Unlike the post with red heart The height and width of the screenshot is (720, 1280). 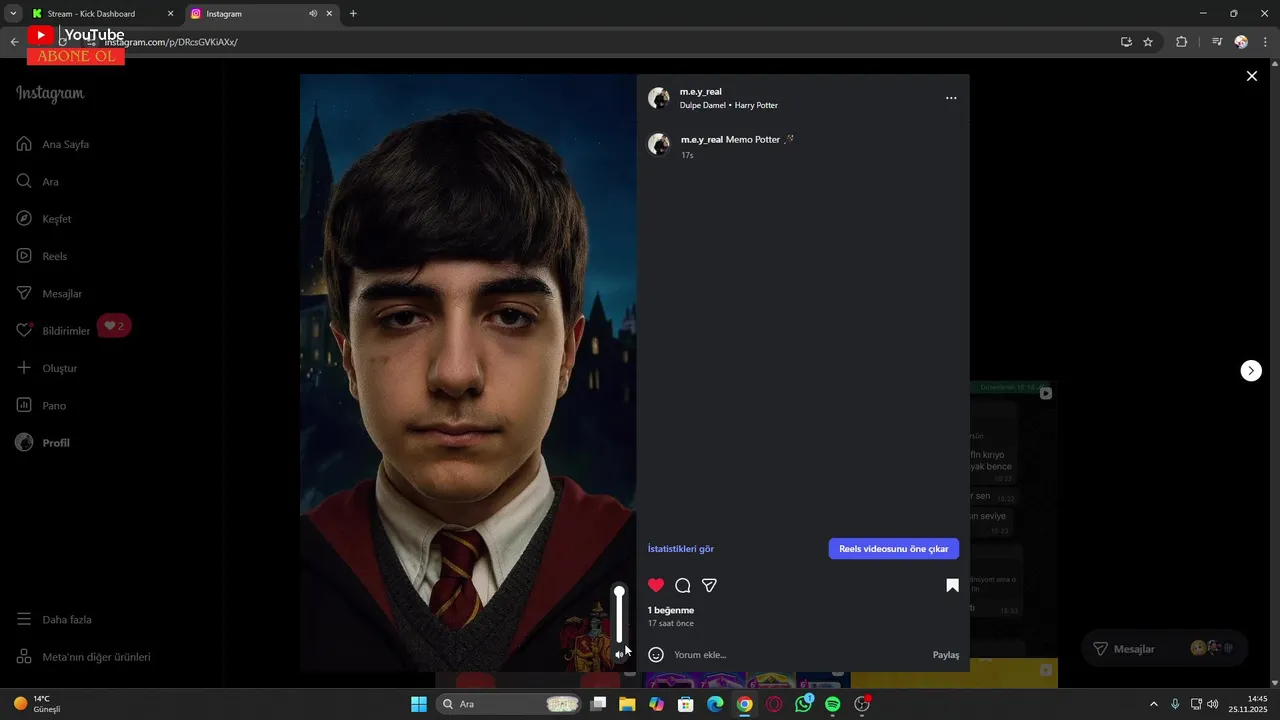[x=656, y=586]
